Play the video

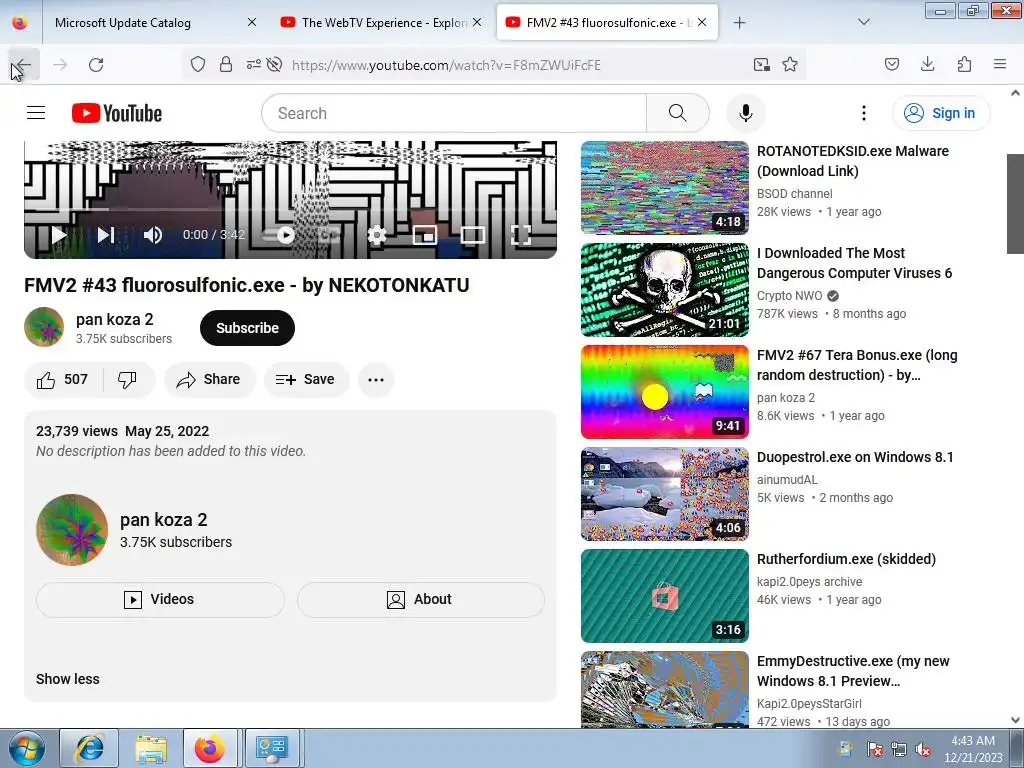59,234
